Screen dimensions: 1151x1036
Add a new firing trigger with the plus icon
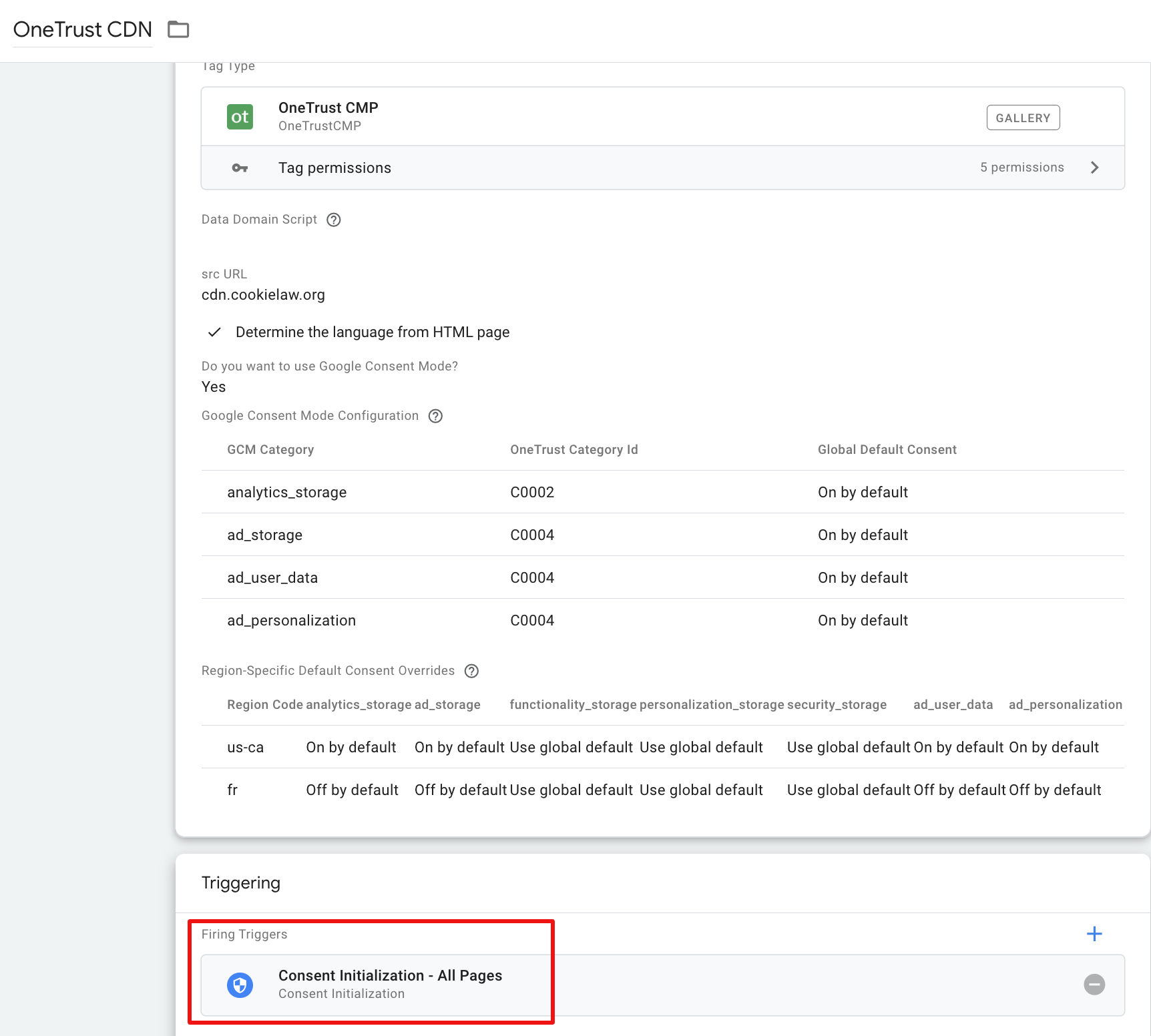point(1094,934)
